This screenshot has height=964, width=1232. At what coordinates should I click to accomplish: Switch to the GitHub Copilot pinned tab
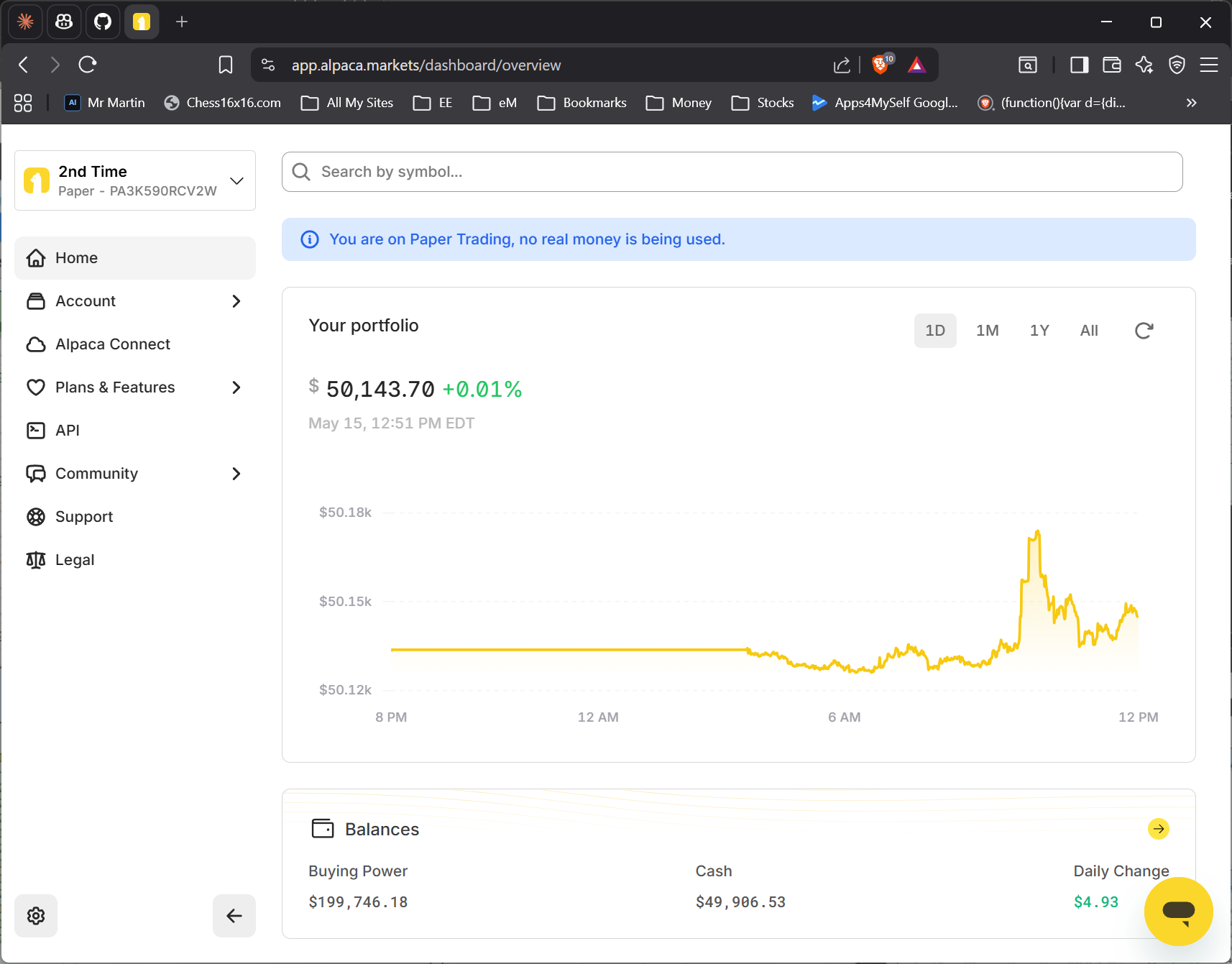64,22
